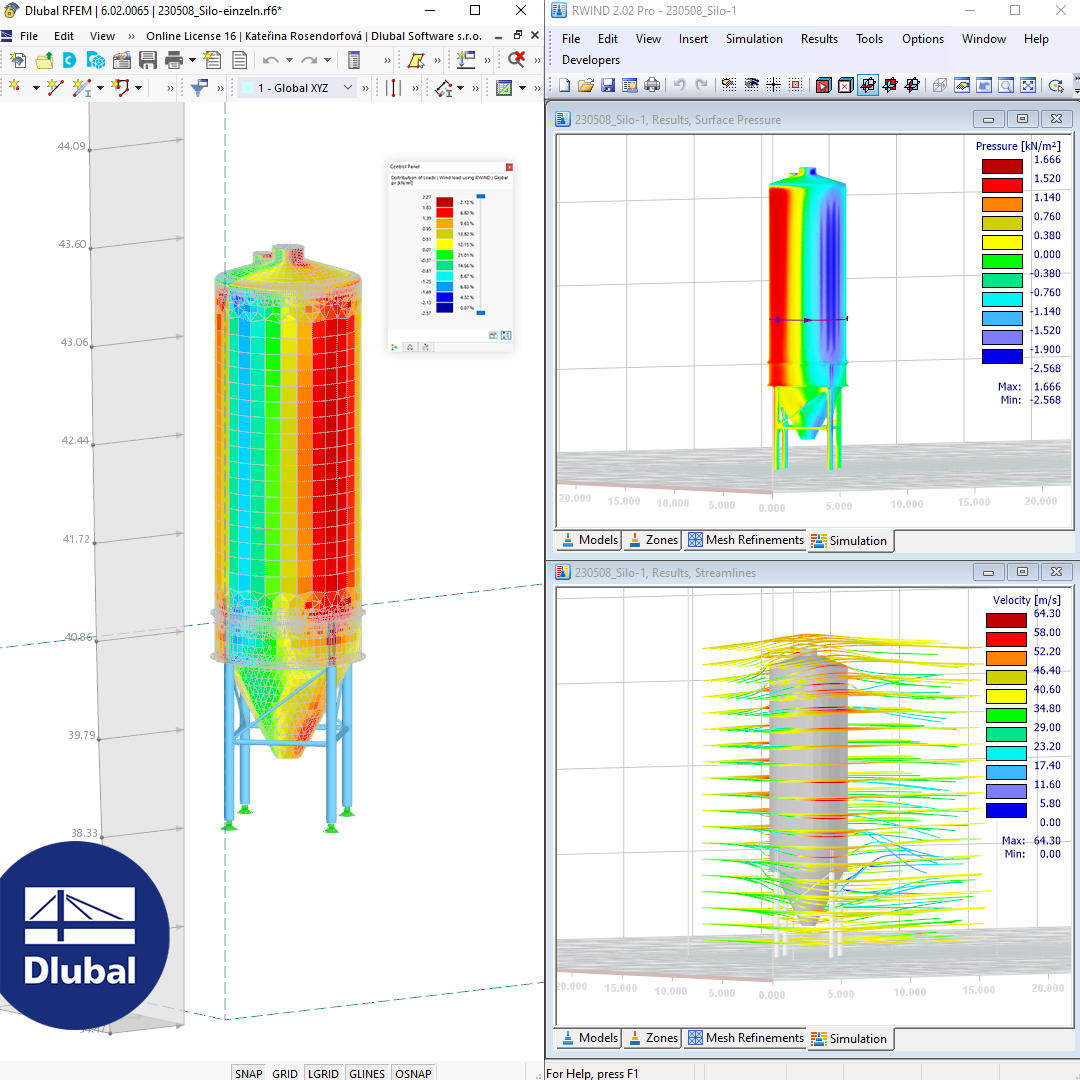The width and height of the screenshot is (1080, 1080).
Task: Click the dark red 1.666 pressure swatch
Action: click(x=1002, y=166)
